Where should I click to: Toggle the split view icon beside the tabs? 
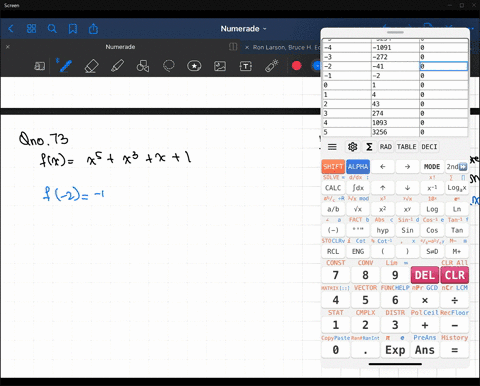tap(233, 47)
